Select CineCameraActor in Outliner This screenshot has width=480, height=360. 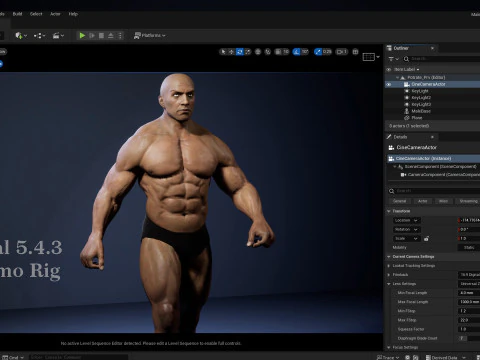click(x=428, y=84)
